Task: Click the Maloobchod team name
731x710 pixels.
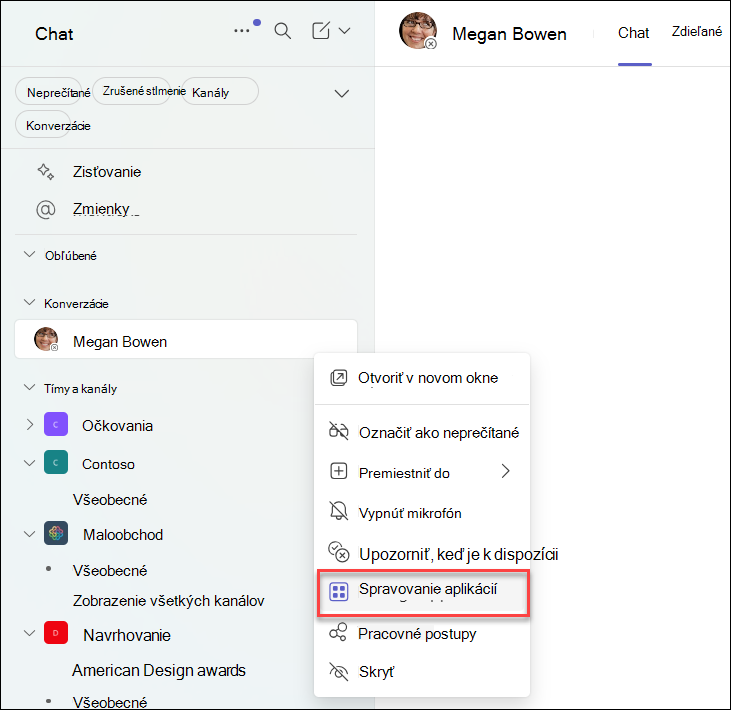Action: (123, 535)
